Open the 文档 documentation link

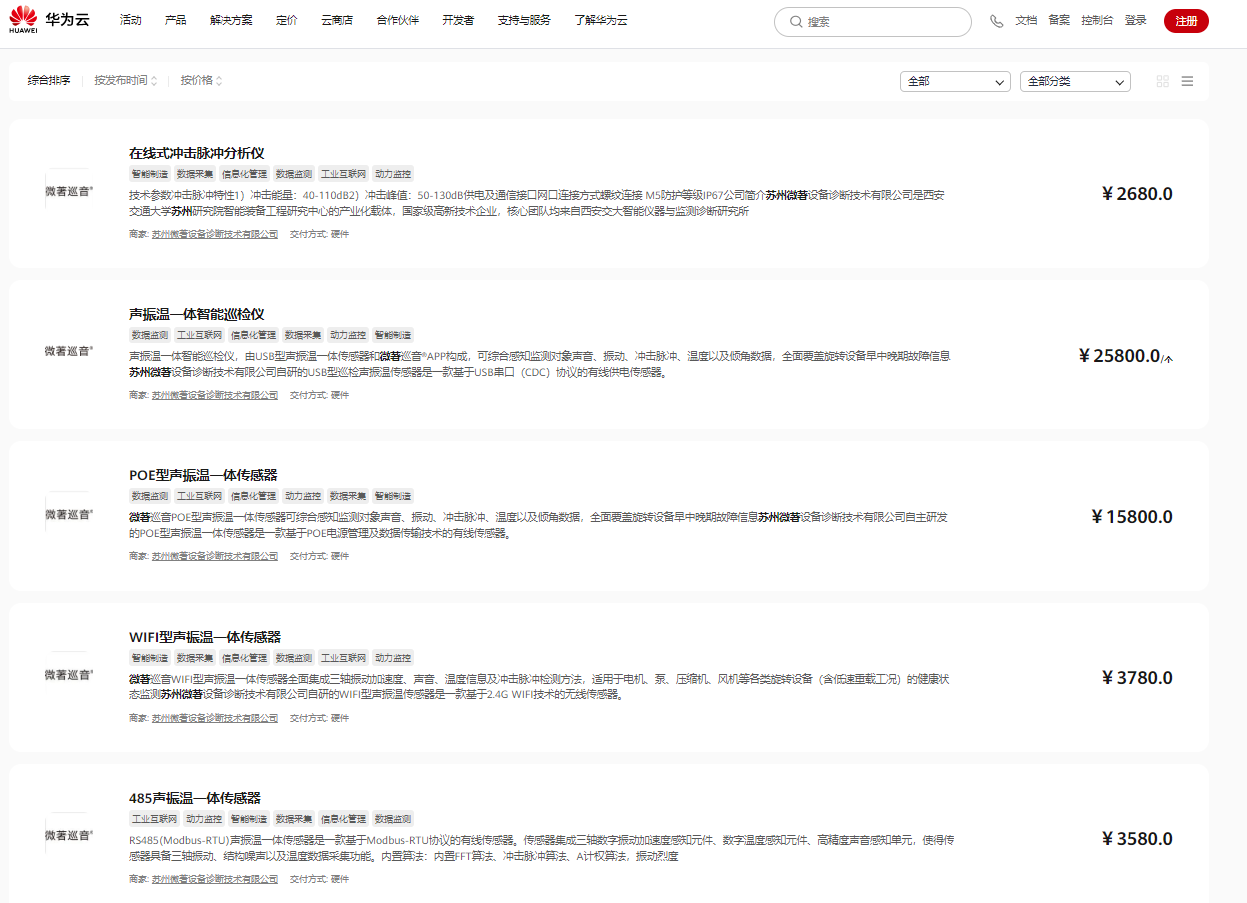[x=1026, y=21]
